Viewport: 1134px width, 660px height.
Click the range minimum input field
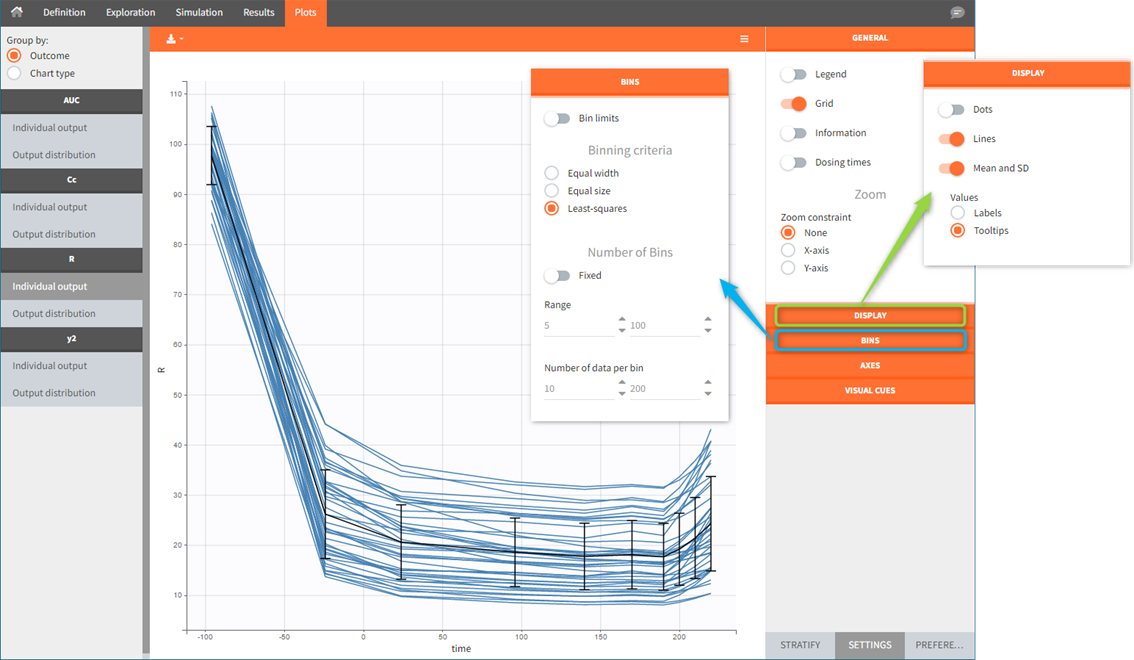pyautogui.click(x=578, y=326)
